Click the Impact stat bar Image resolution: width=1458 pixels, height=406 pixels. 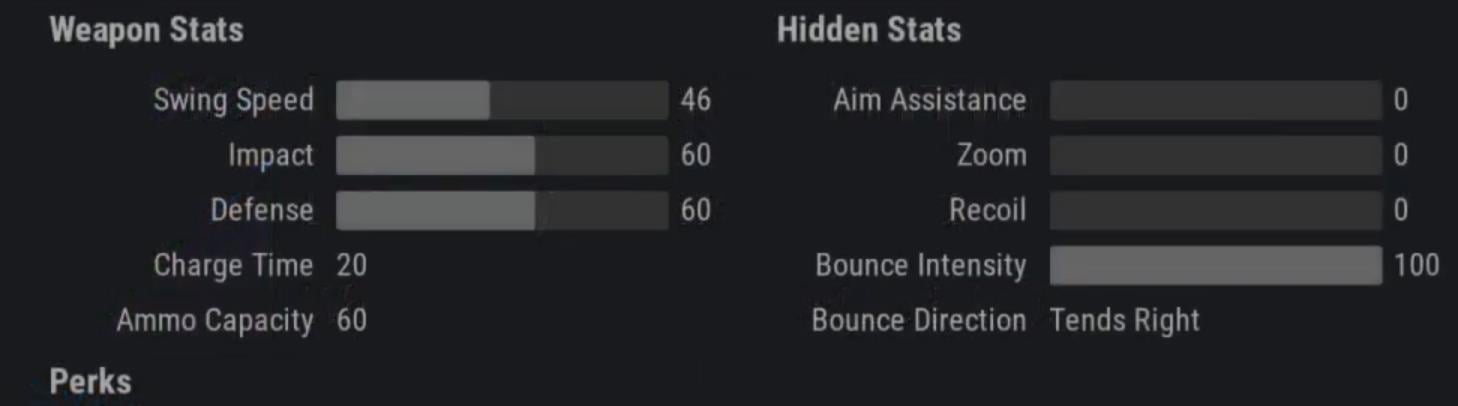coord(501,155)
